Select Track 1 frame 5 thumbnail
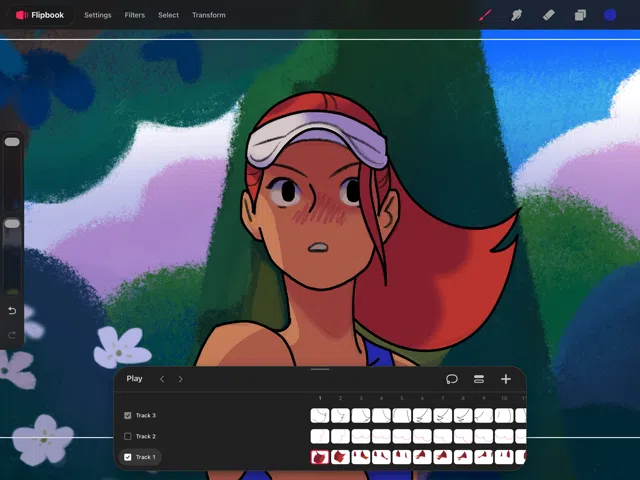640x480 pixels. (402, 457)
